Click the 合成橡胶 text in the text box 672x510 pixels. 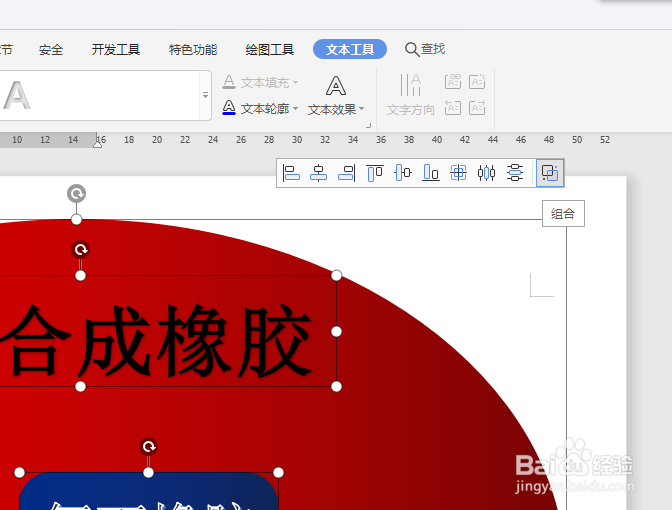[x=156, y=341]
